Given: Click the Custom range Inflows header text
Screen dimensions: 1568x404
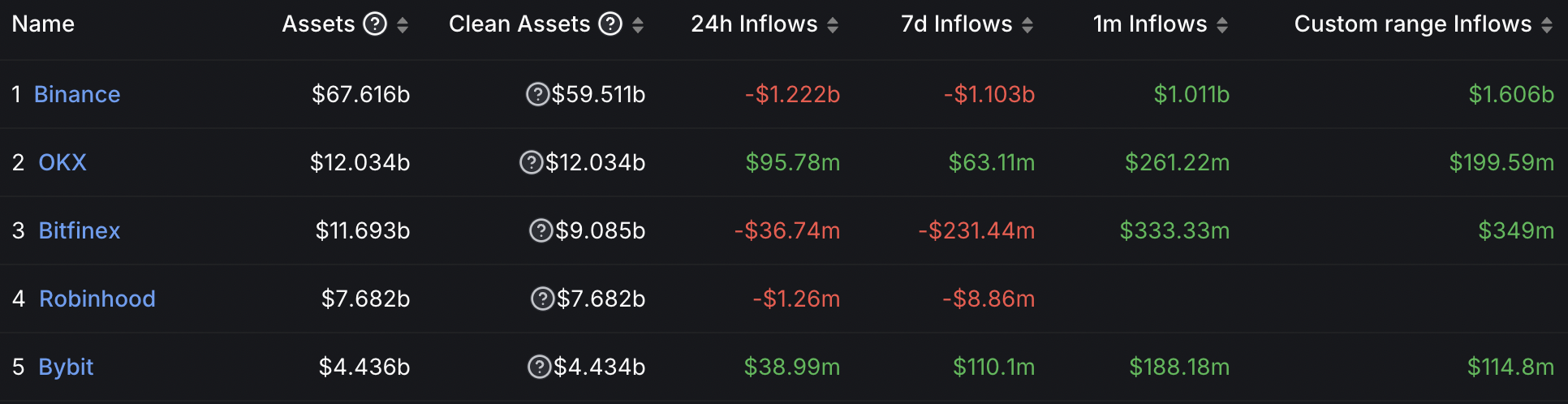Looking at the screenshot, I should click(x=1412, y=24).
